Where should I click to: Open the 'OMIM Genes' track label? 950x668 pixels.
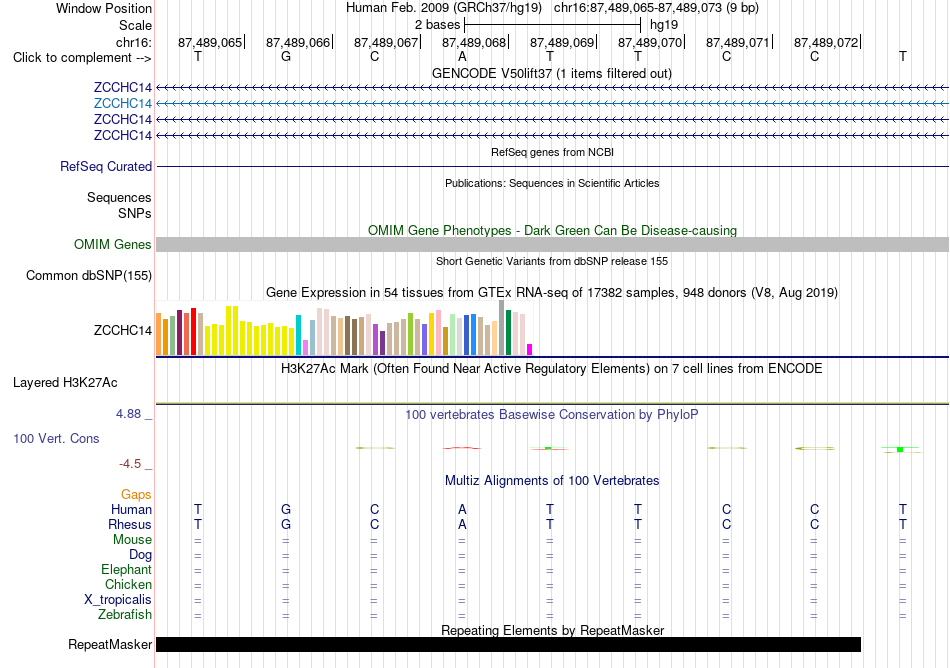(112, 245)
